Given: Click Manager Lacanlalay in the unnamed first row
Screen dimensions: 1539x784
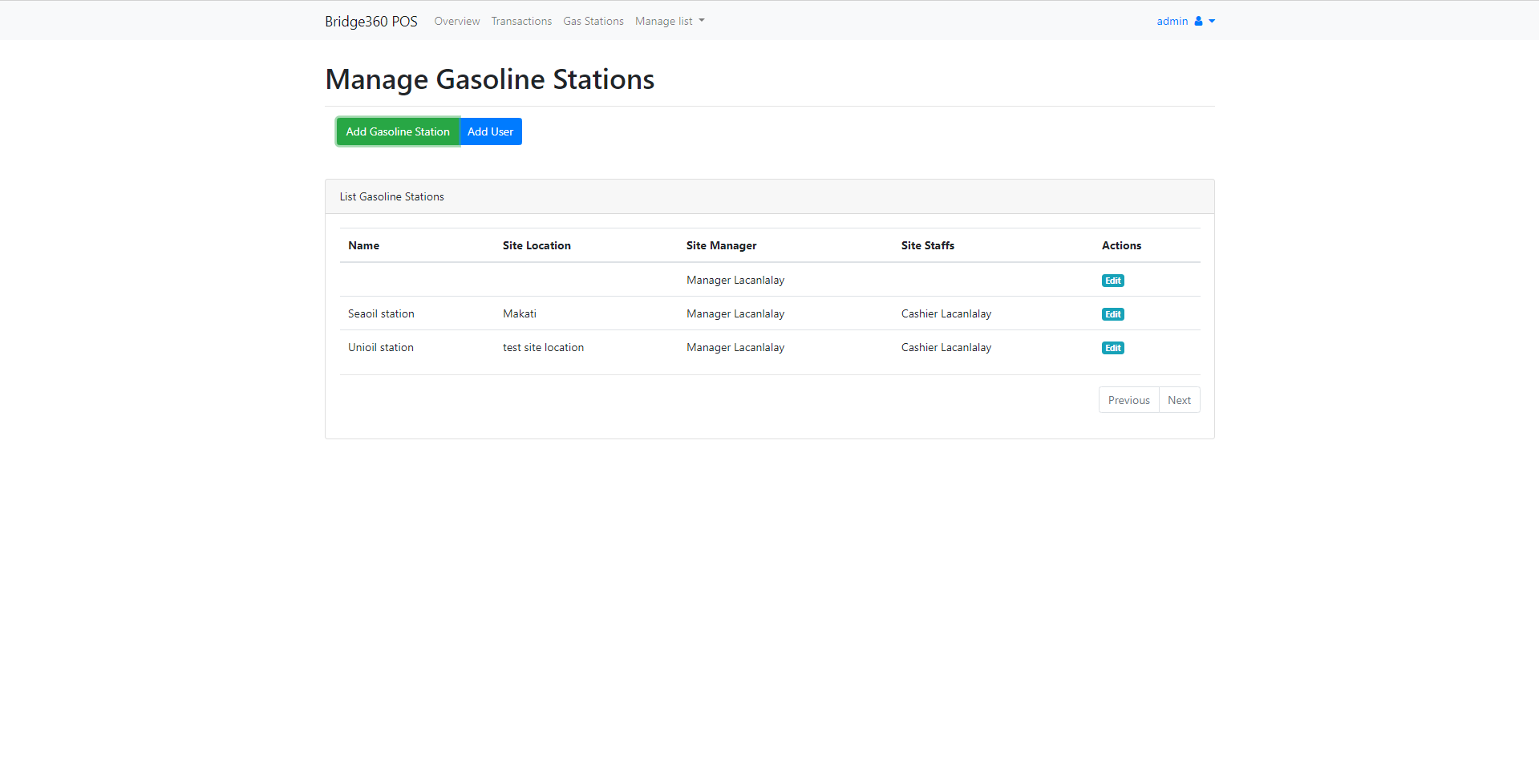Looking at the screenshot, I should [735, 280].
